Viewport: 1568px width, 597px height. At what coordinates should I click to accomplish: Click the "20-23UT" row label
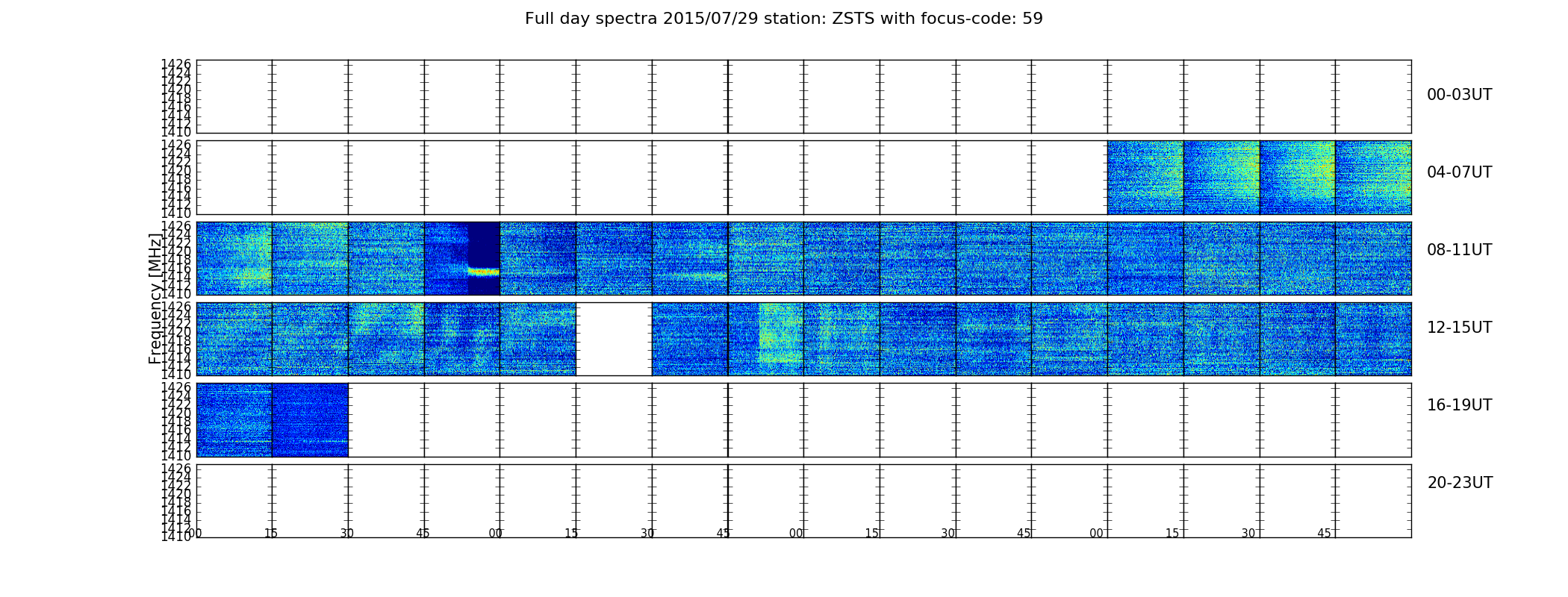point(1460,483)
